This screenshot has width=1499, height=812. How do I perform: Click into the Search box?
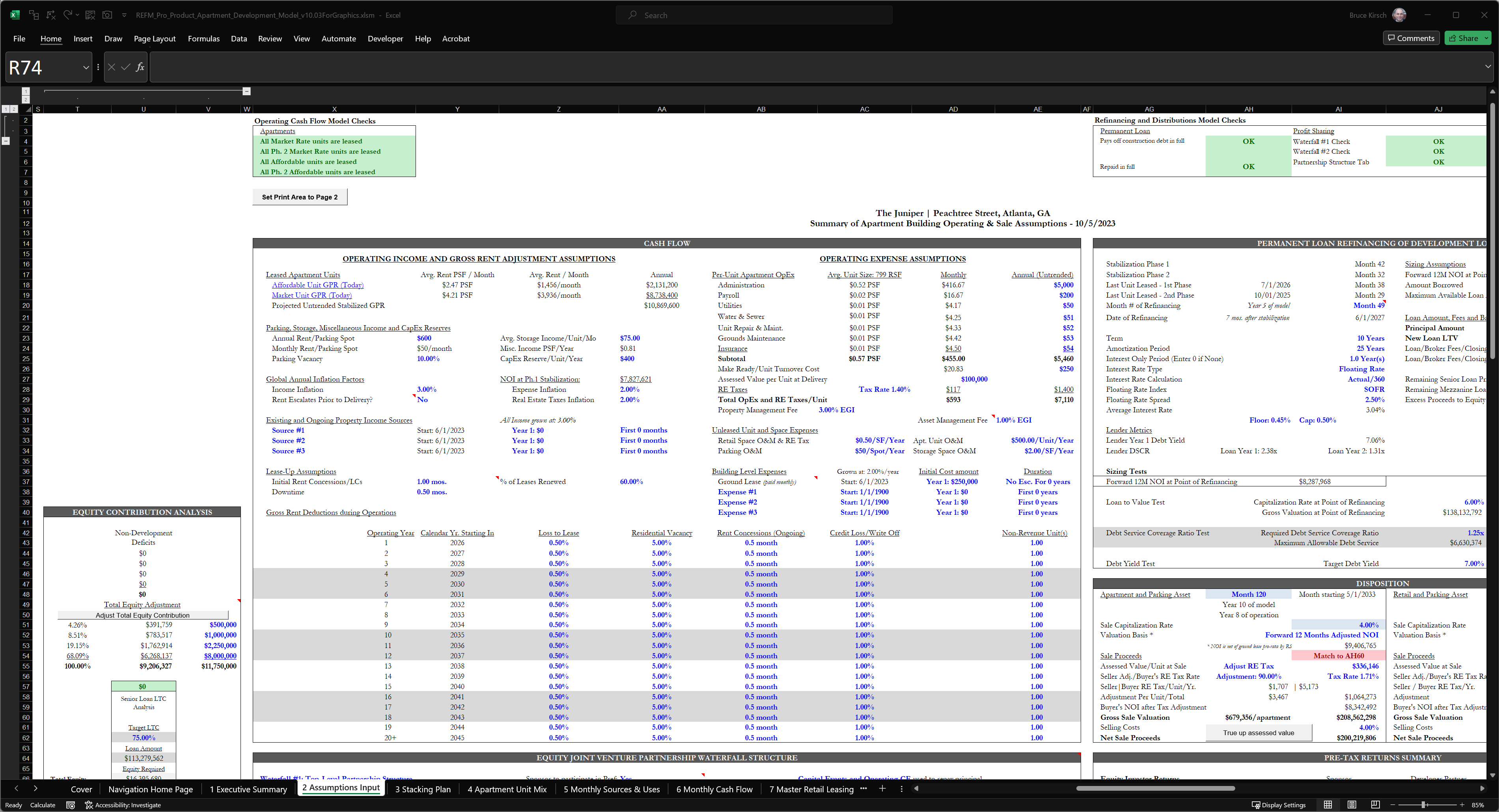click(754, 15)
